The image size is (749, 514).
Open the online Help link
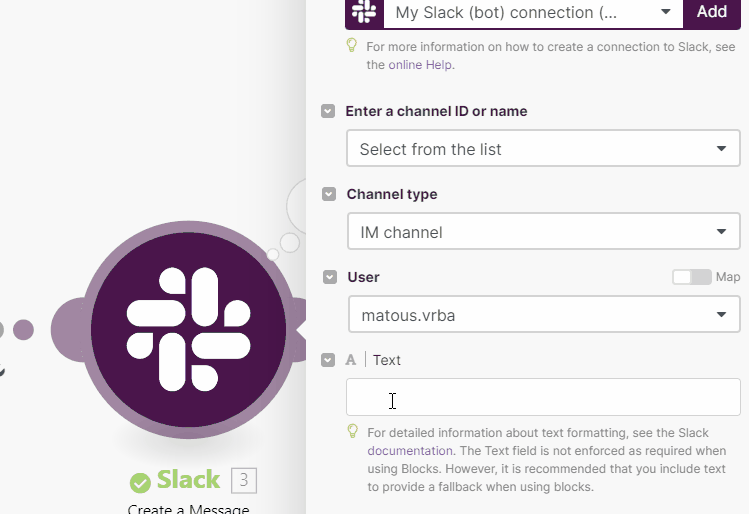pyautogui.click(x=420, y=64)
